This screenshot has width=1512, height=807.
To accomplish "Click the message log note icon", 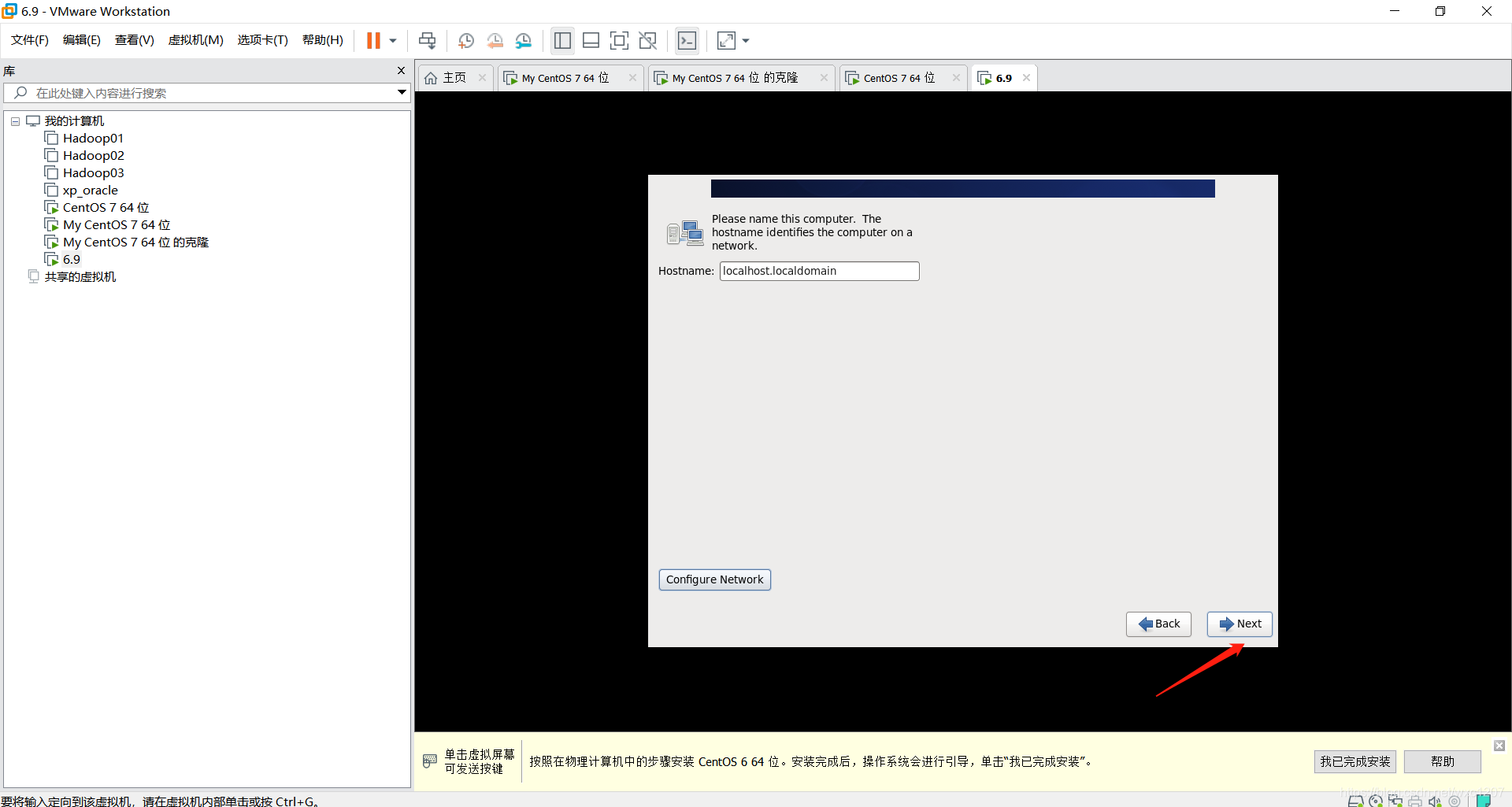I will [x=1484, y=801].
